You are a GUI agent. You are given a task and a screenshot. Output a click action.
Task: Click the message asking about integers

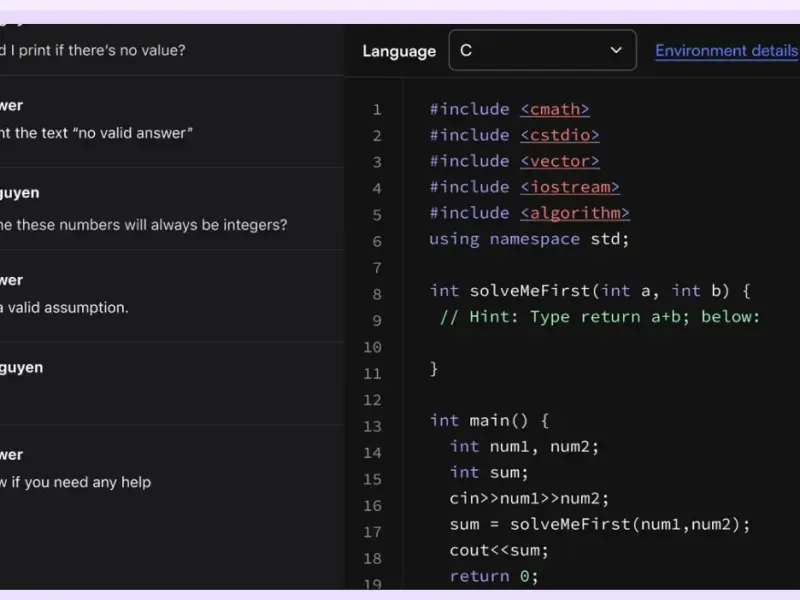coord(144,225)
